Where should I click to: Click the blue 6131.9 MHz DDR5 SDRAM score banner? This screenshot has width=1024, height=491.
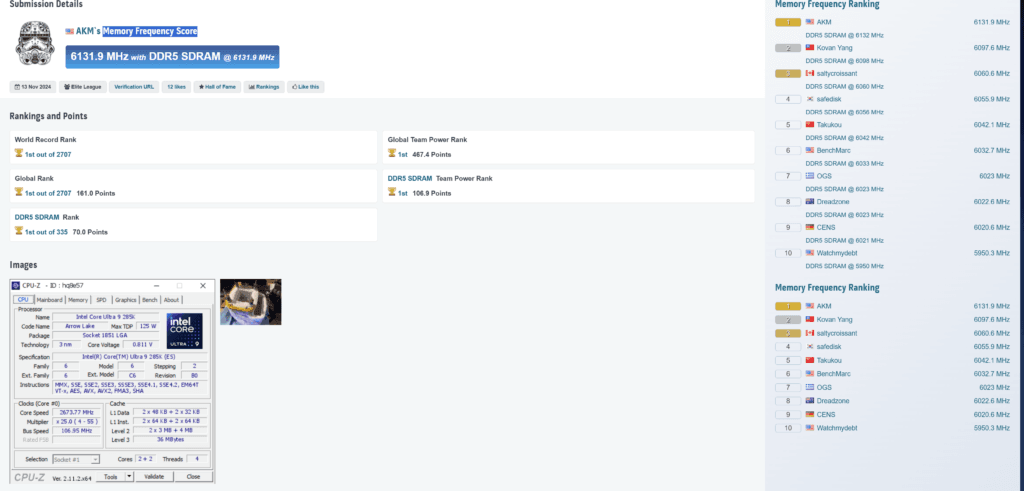(x=172, y=57)
